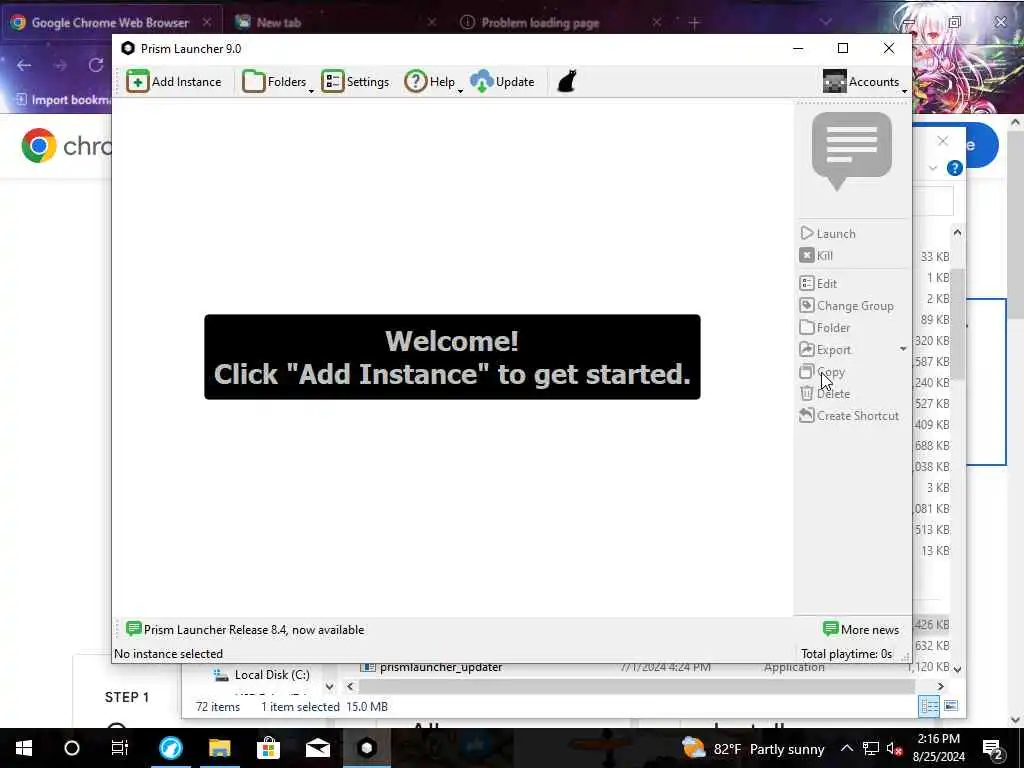
Task: Close the Google Chrome Web Browser tab
Action: pyautogui.click(x=207, y=22)
